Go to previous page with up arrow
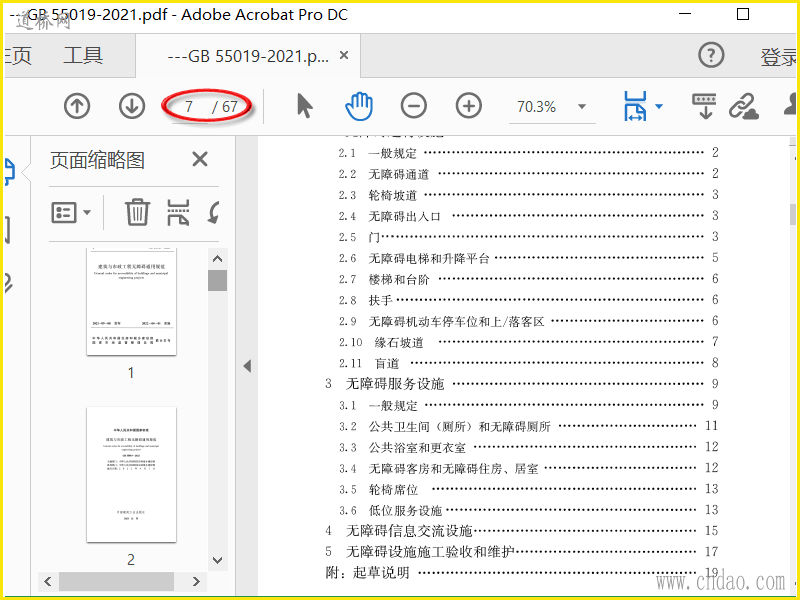The image size is (800, 600). point(77,106)
